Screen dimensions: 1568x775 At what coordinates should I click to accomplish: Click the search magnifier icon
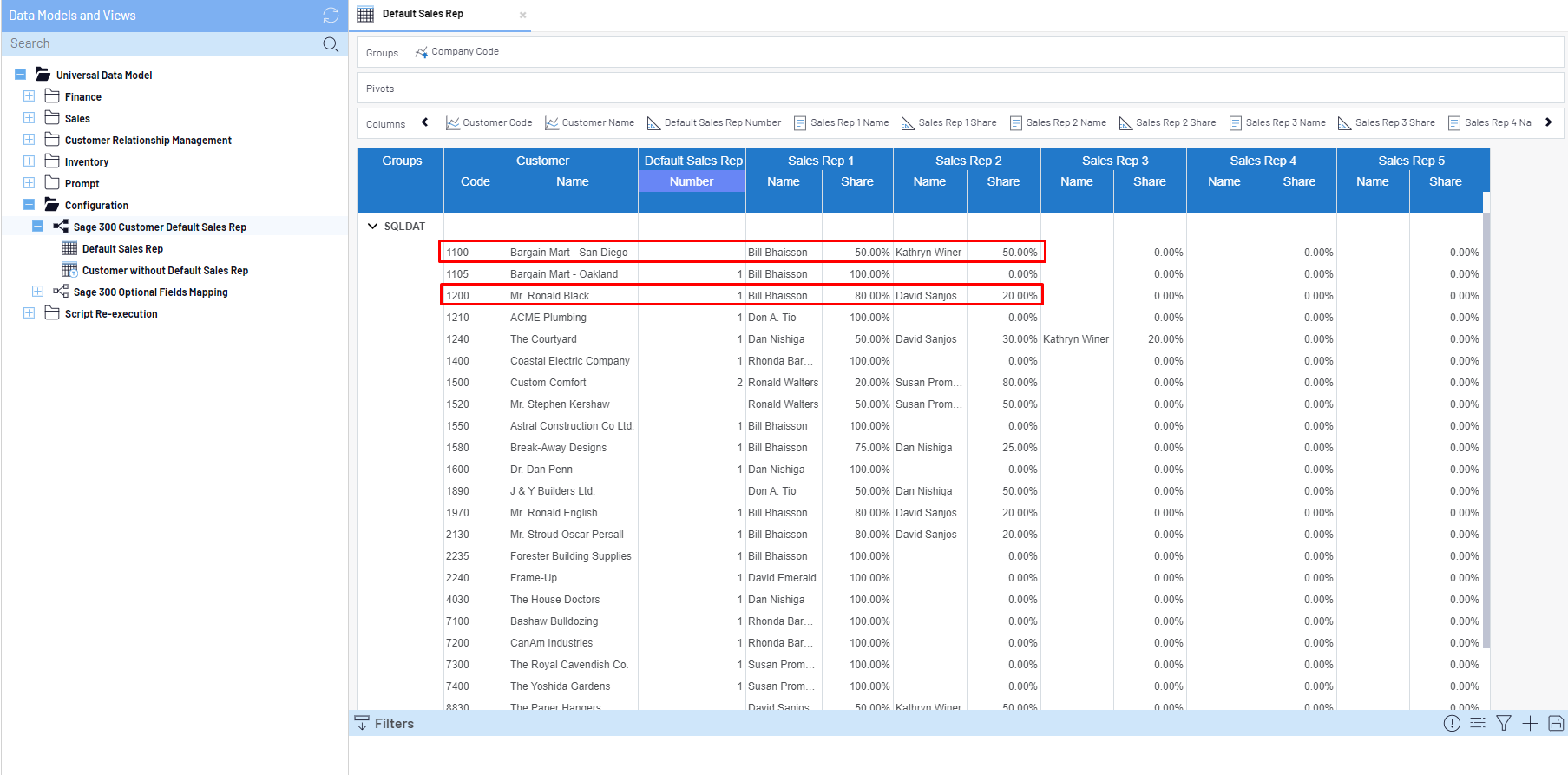click(330, 44)
